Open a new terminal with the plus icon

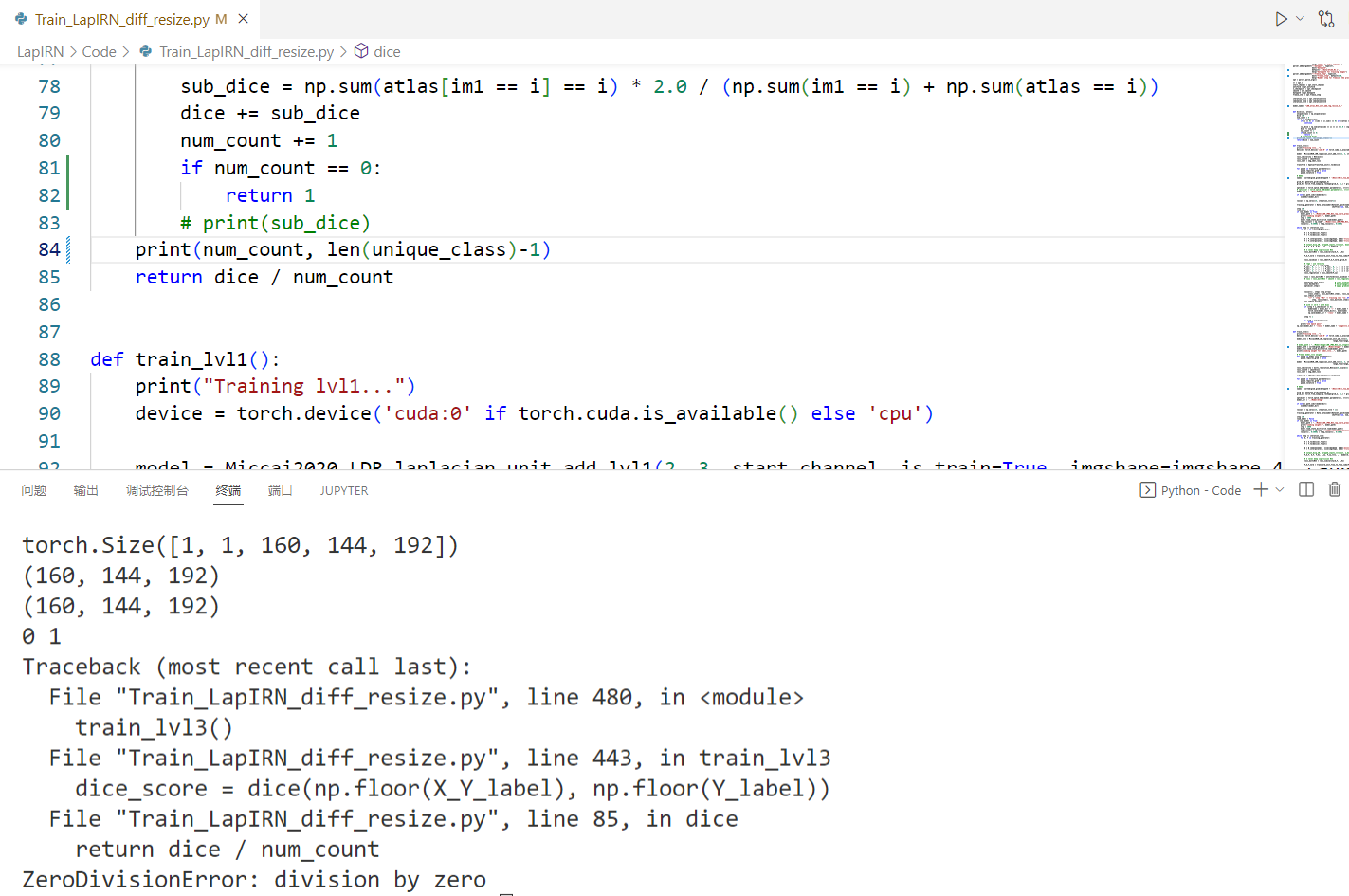coord(1261,489)
